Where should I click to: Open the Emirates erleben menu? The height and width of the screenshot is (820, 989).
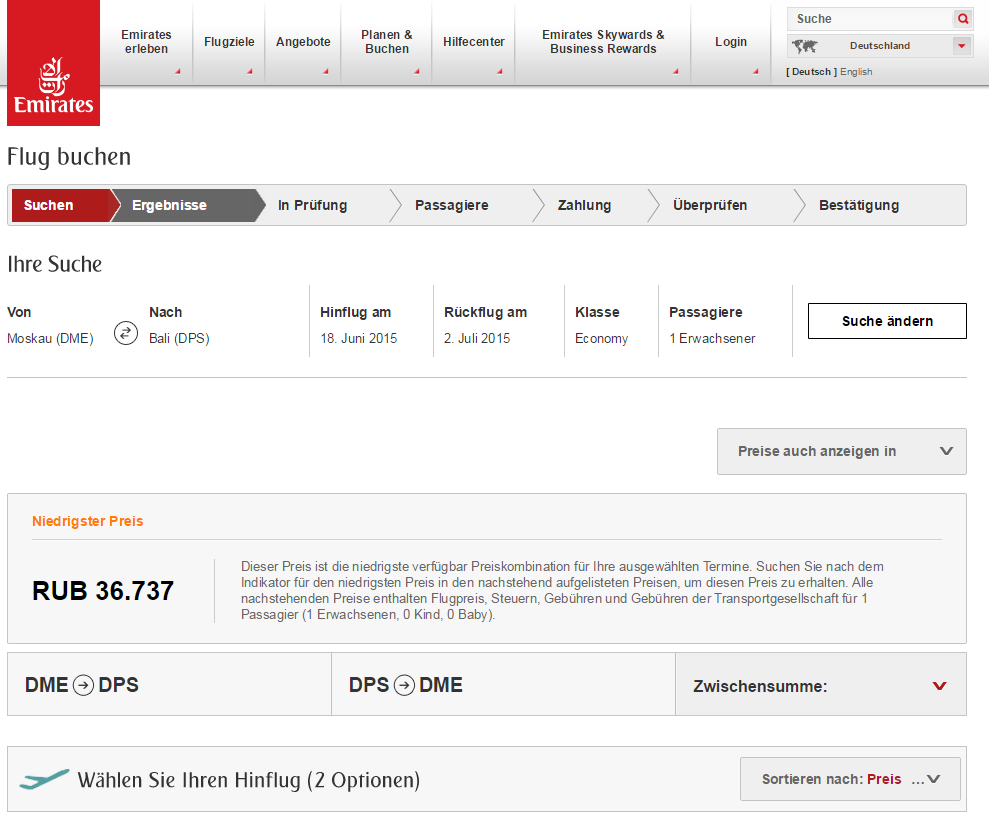[x=146, y=42]
